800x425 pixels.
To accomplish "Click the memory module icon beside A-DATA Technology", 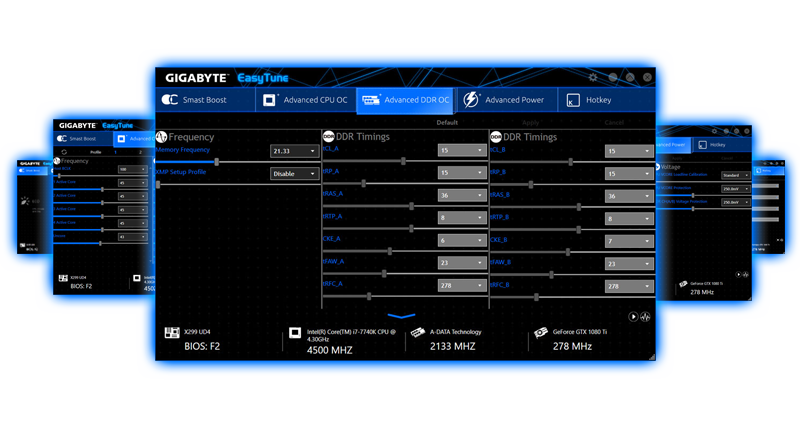I will tap(418, 333).
